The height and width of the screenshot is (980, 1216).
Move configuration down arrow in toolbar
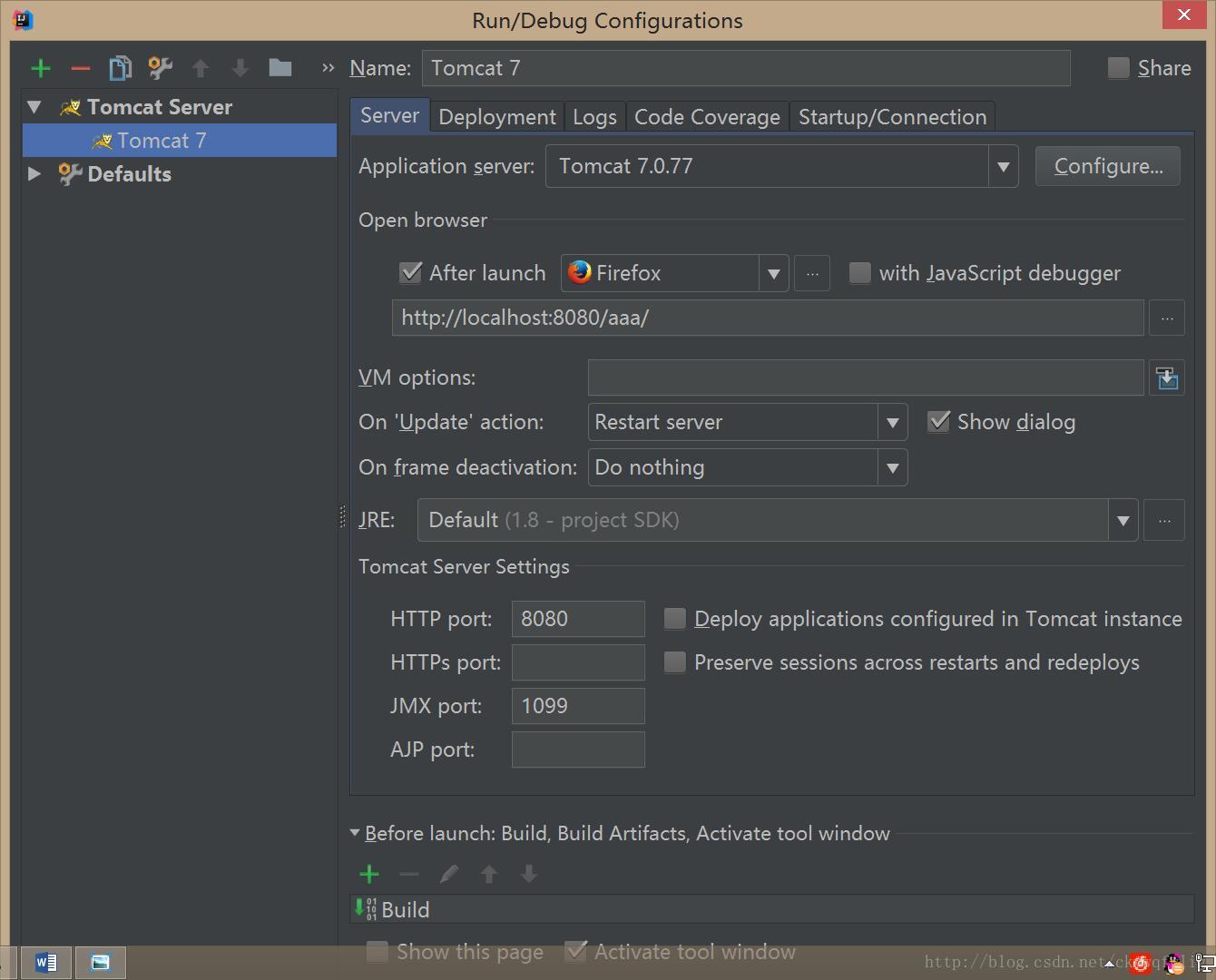pos(240,68)
